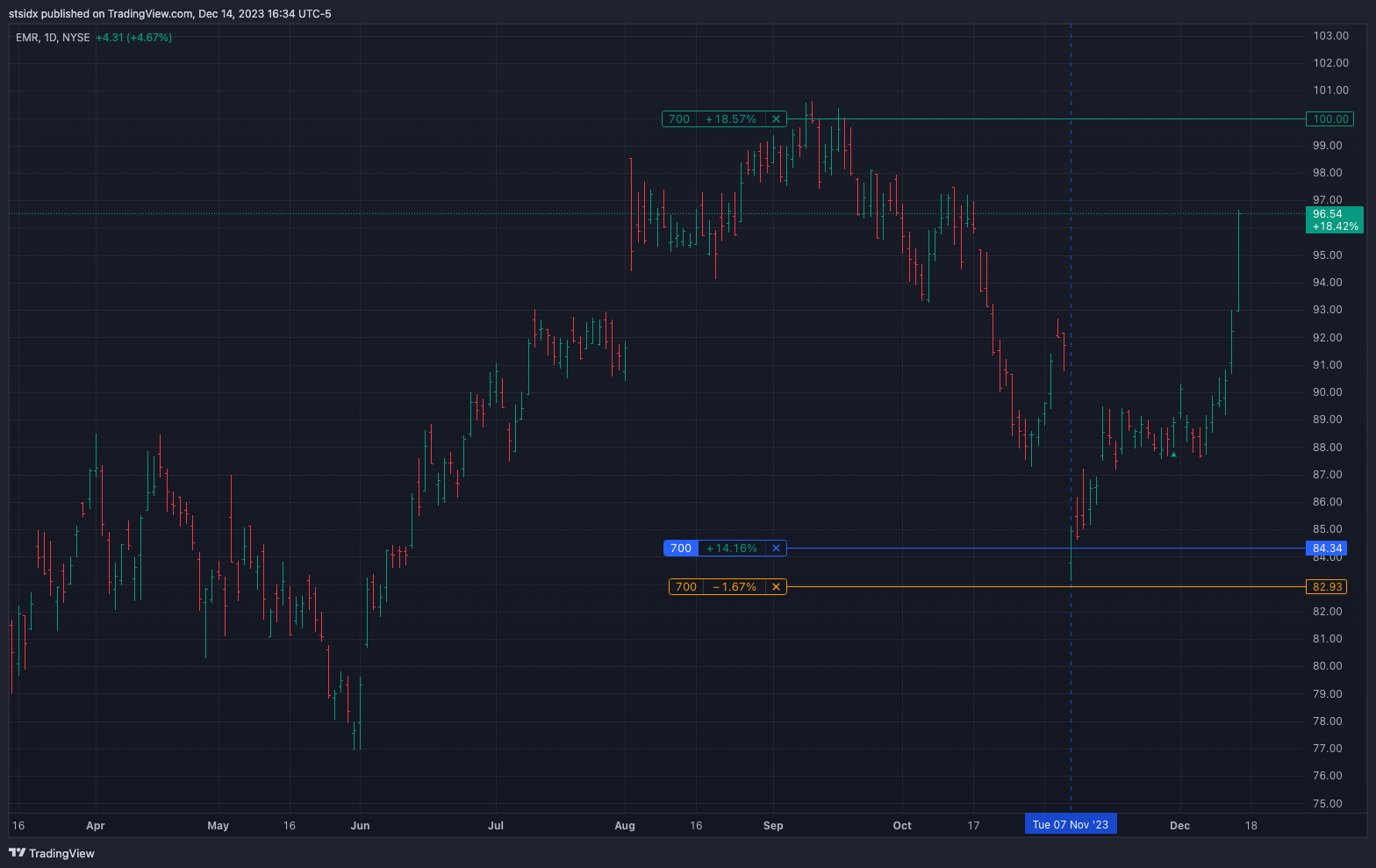This screenshot has height=868, width=1376.
Task: Click the +4.31 (+4.67%) change value
Action: [134, 38]
